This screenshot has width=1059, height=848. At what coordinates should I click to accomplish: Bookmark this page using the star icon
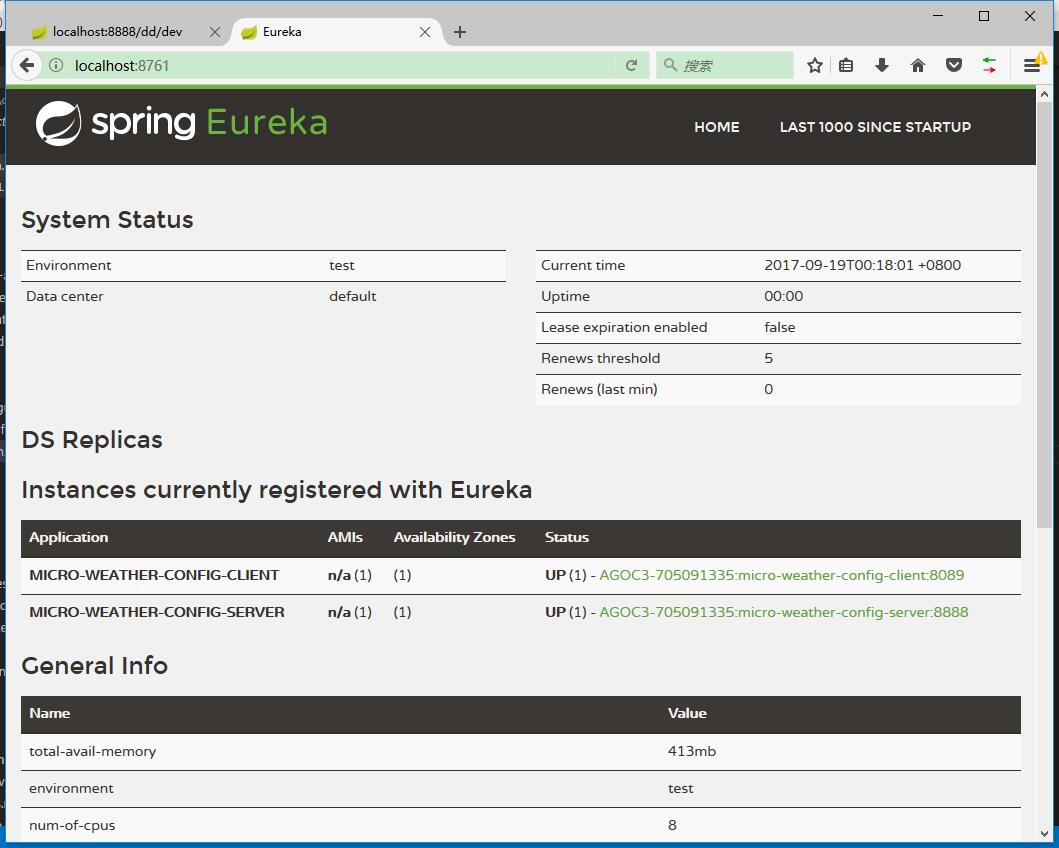(815, 65)
